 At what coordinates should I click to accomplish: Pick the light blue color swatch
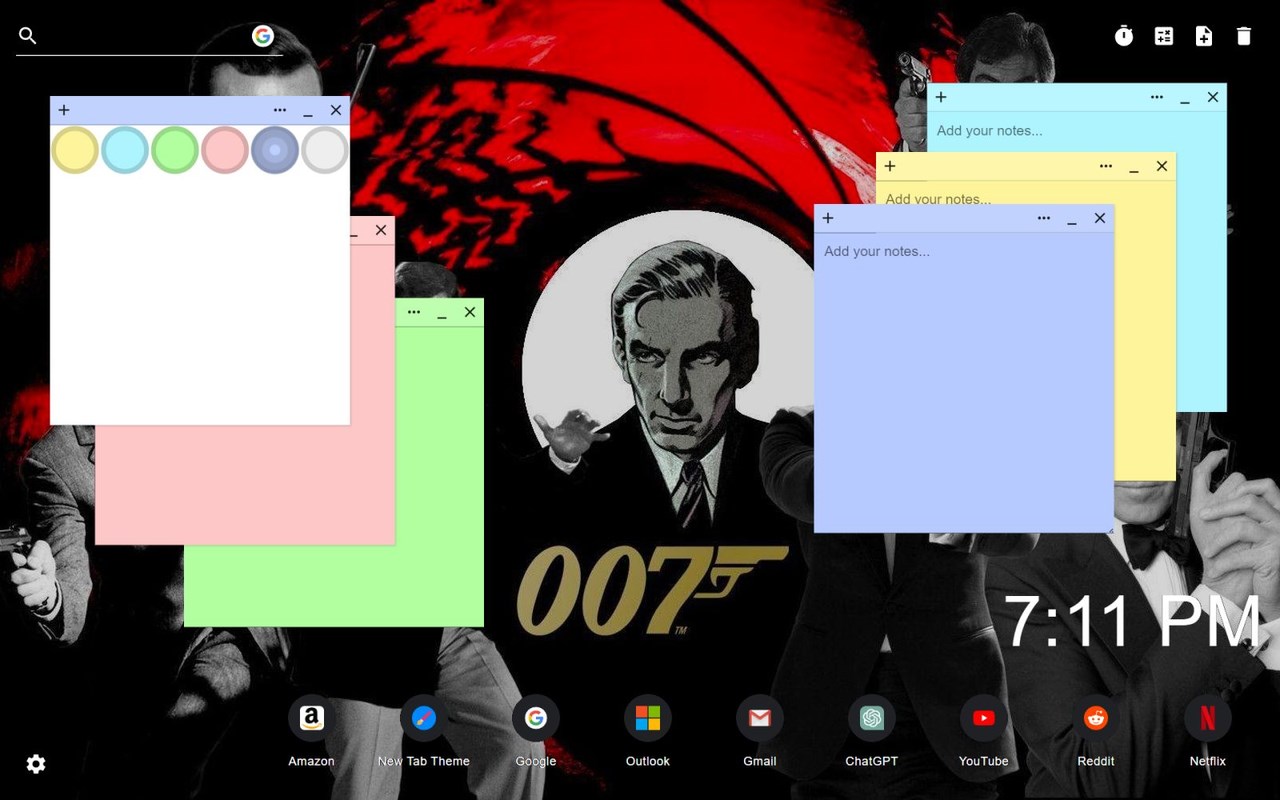pyautogui.click(x=125, y=150)
